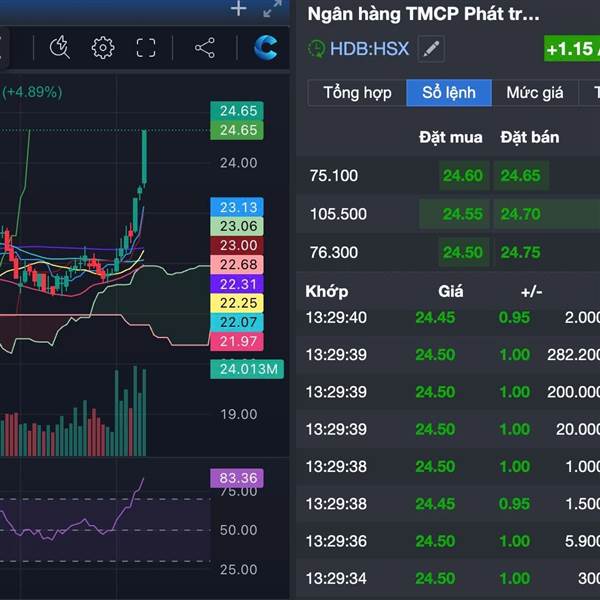The height and width of the screenshot is (600, 600).
Task: Select bid price 24.55
Action: click(x=454, y=214)
